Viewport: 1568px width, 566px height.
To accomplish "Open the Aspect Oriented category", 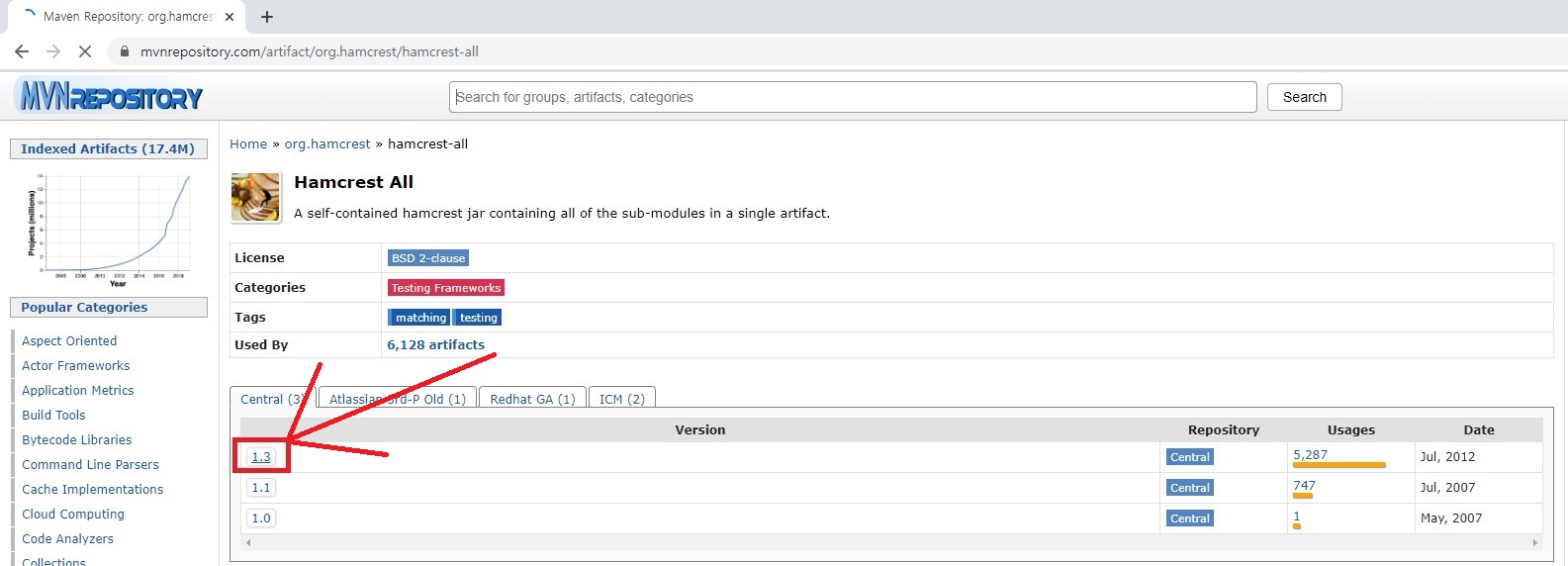I will (x=69, y=341).
